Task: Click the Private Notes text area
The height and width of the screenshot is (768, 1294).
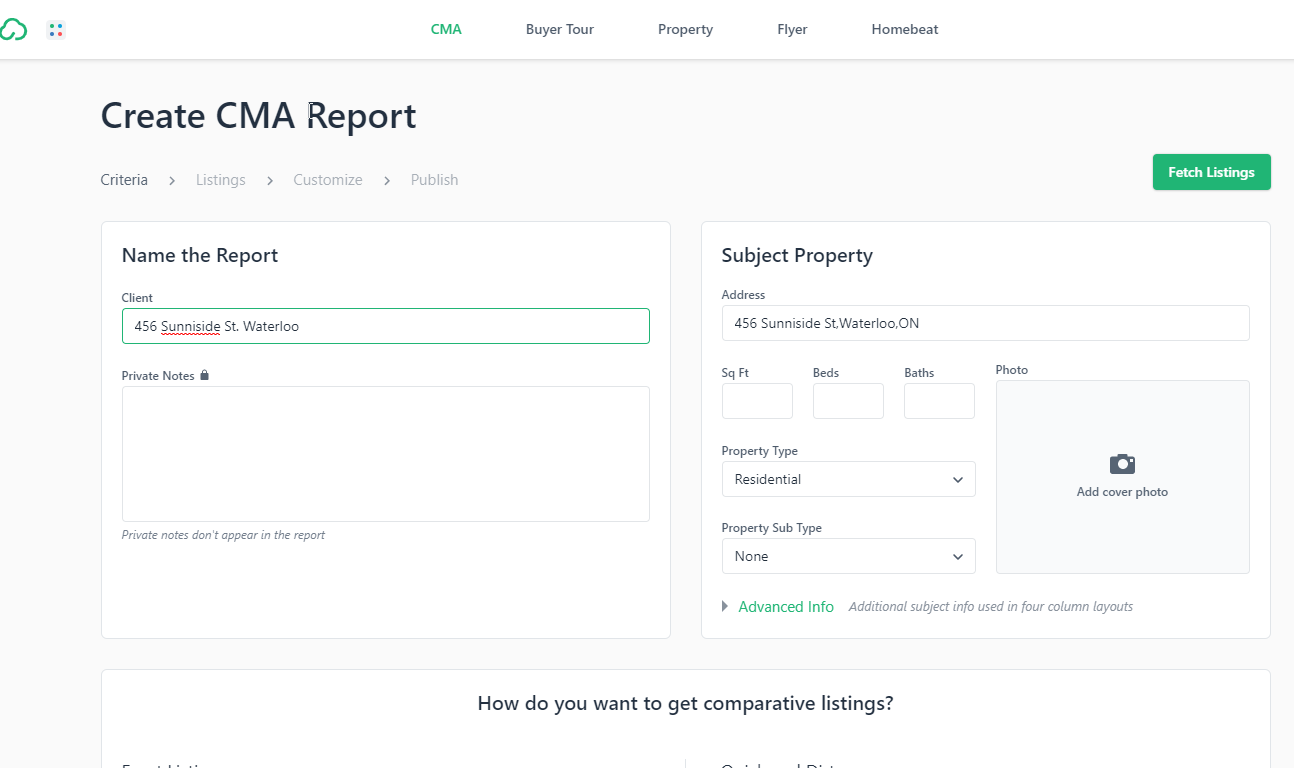Action: coord(385,453)
